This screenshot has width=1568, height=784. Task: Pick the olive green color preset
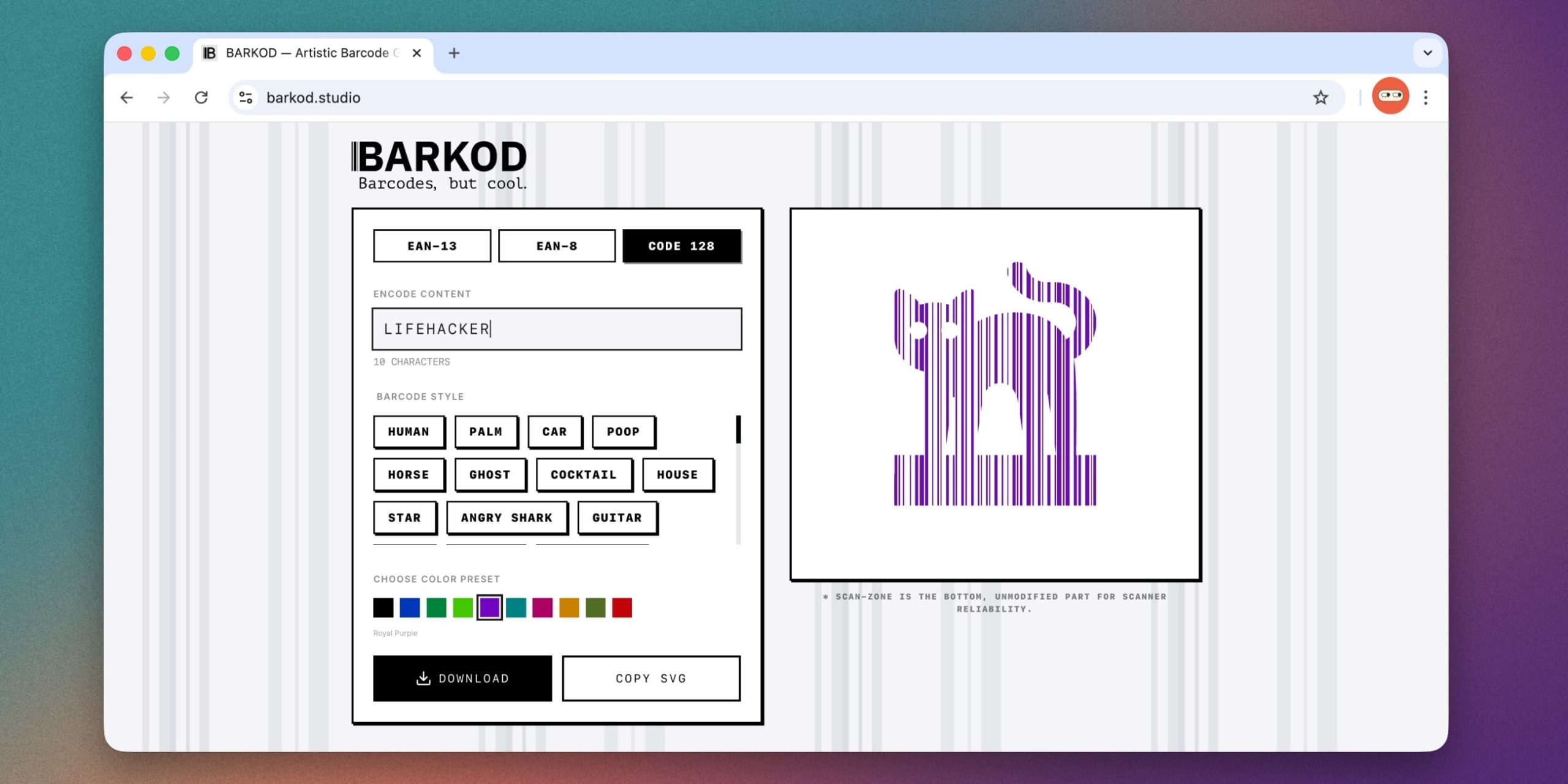(x=595, y=608)
